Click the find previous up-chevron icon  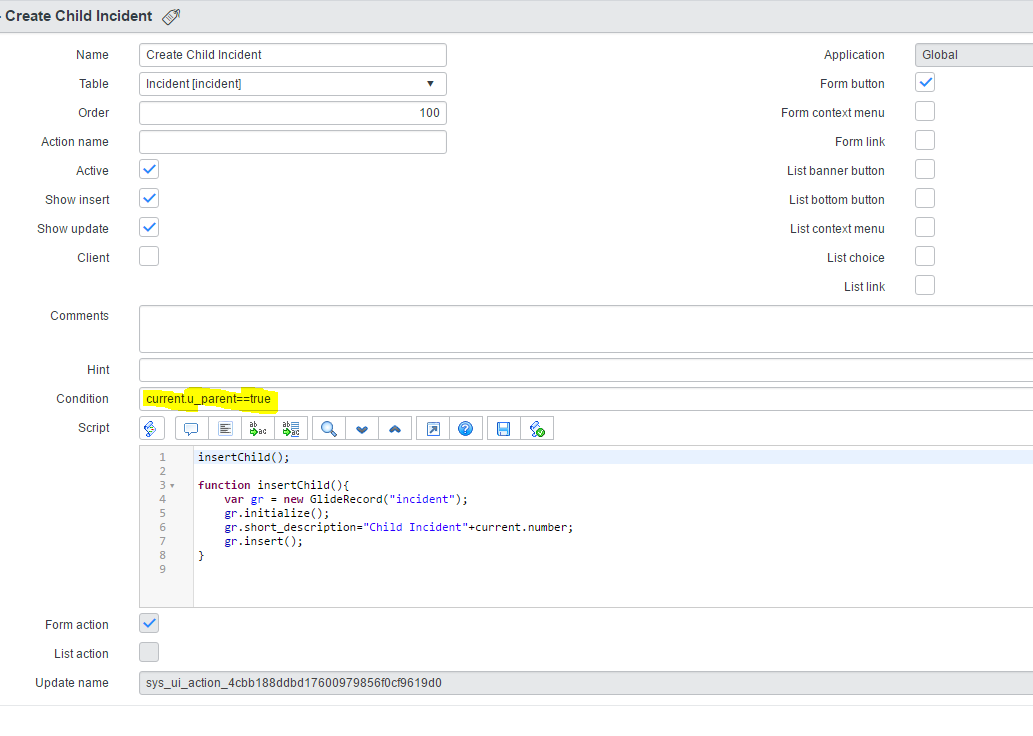click(395, 429)
